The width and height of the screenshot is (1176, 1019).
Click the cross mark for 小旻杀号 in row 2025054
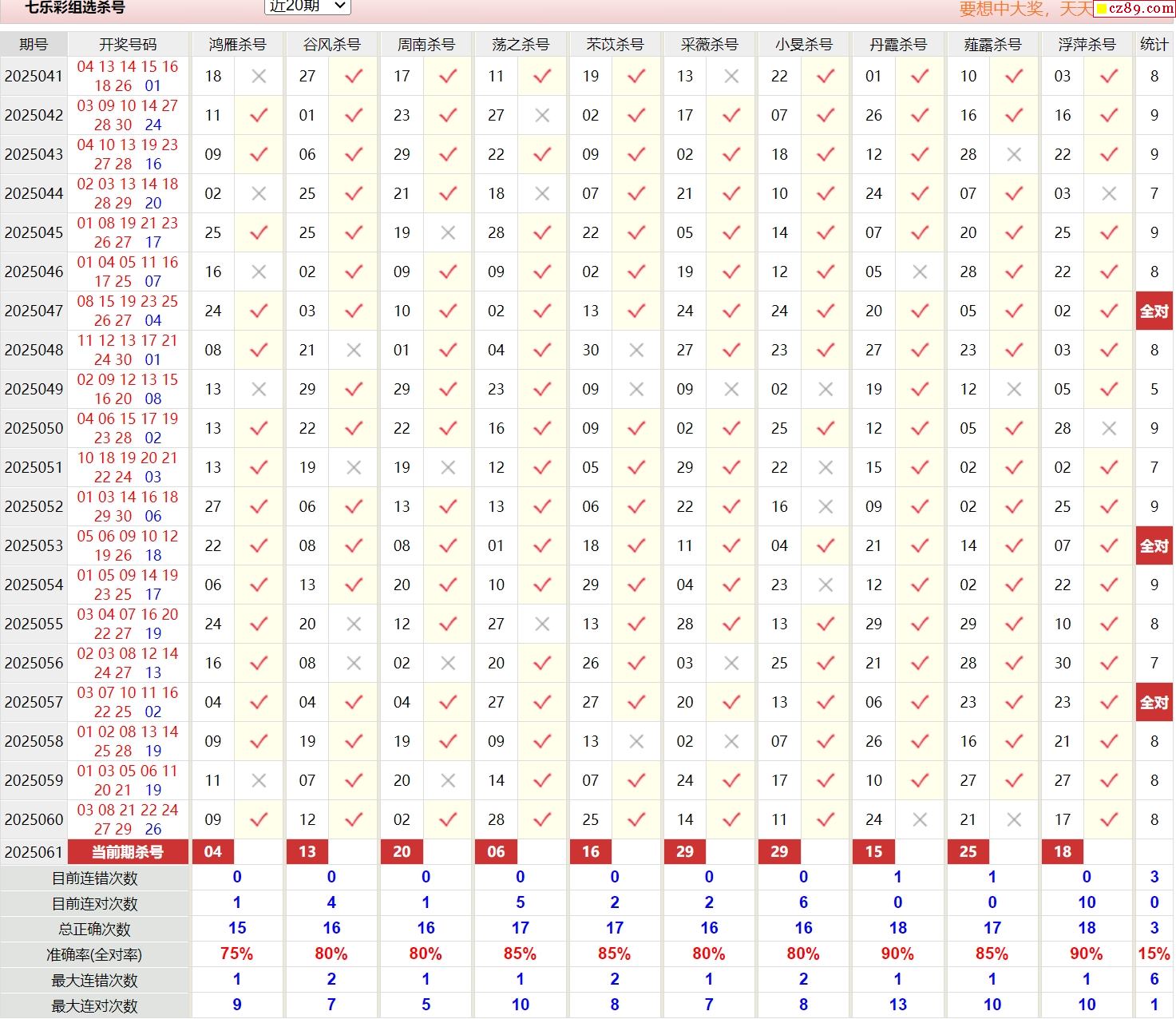(x=826, y=585)
